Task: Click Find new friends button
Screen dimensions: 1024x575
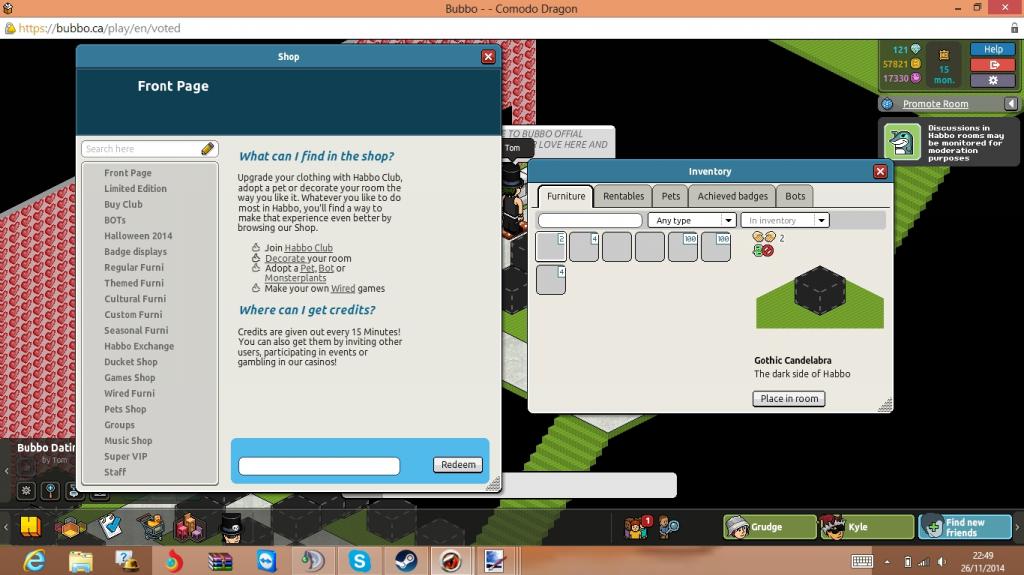Action: [x=964, y=527]
